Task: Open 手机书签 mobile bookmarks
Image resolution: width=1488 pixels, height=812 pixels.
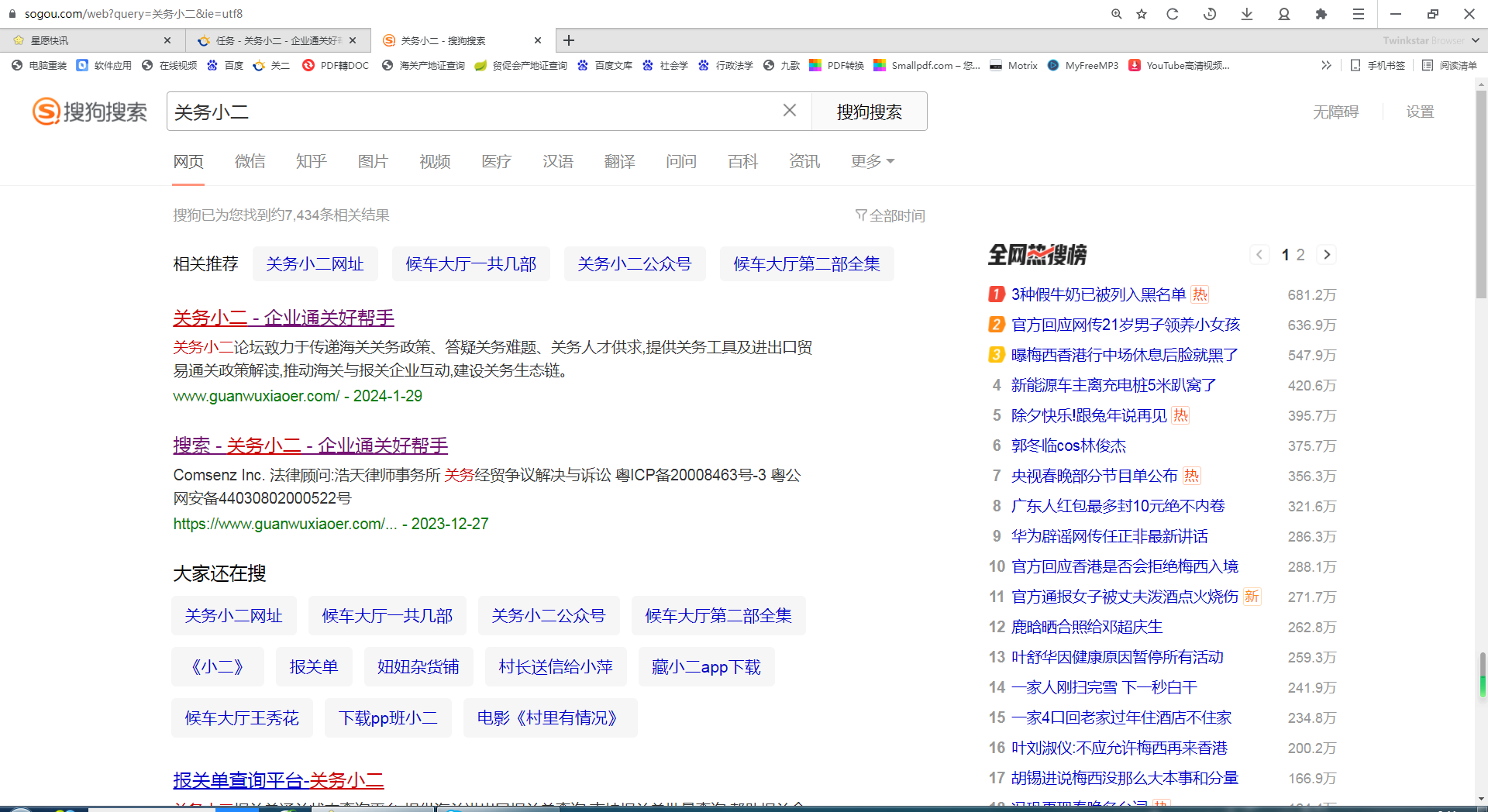Action: tap(1378, 66)
